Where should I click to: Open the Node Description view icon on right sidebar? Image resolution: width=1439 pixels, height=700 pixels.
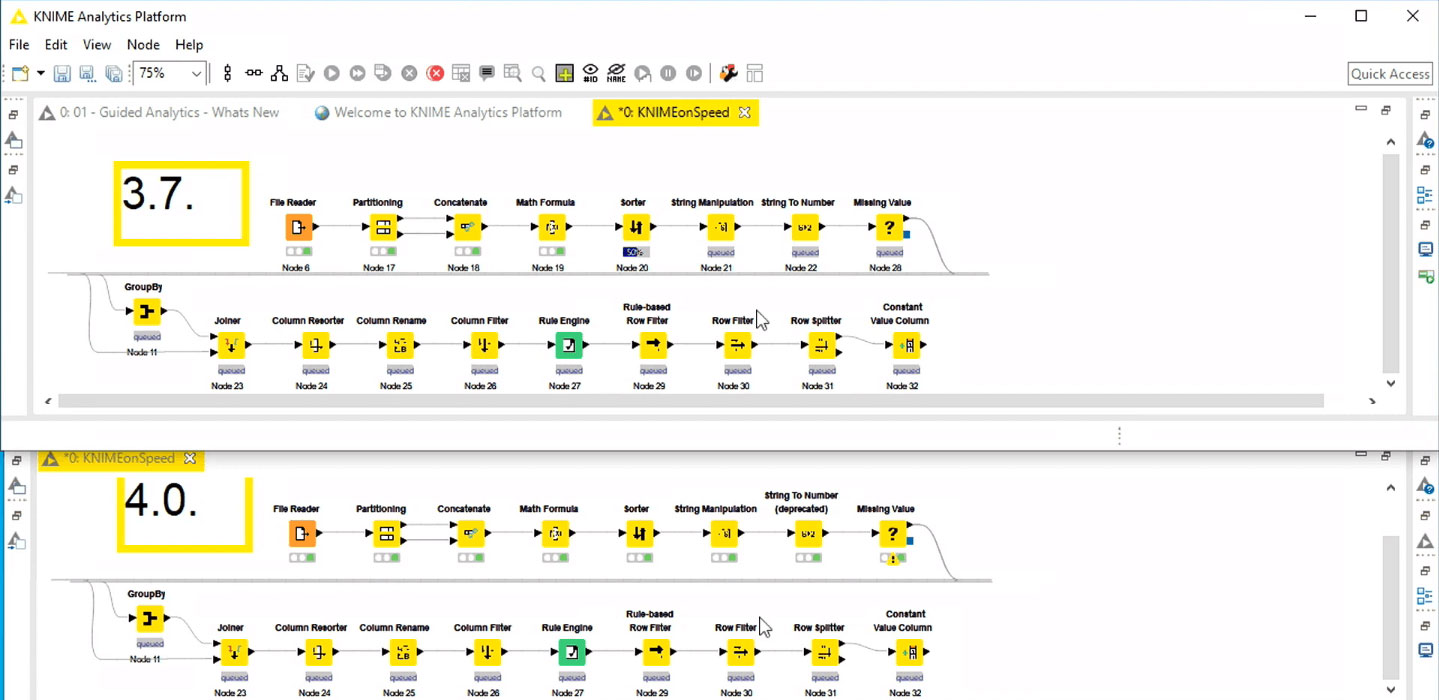(x=1426, y=141)
